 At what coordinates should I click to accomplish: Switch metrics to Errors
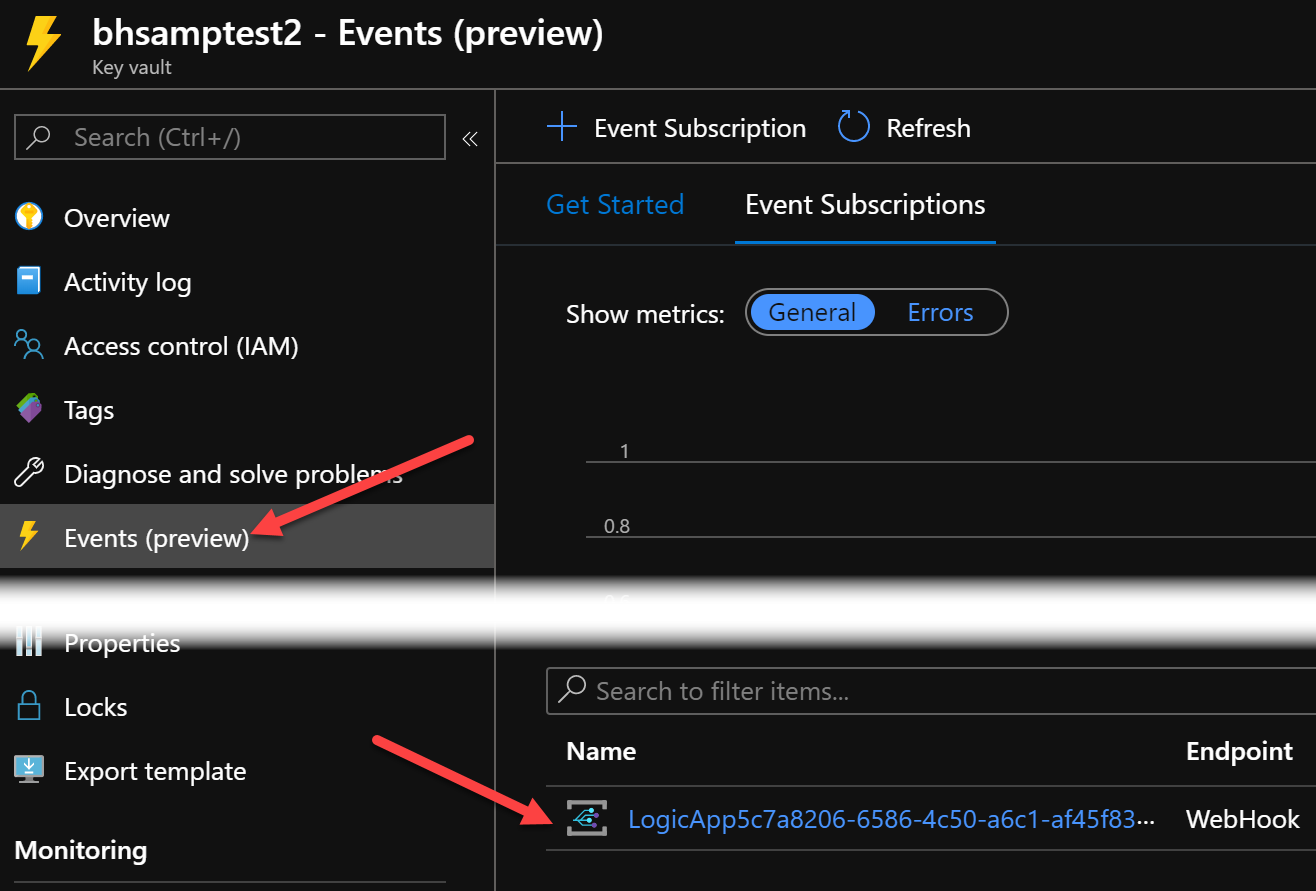tap(940, 312)
